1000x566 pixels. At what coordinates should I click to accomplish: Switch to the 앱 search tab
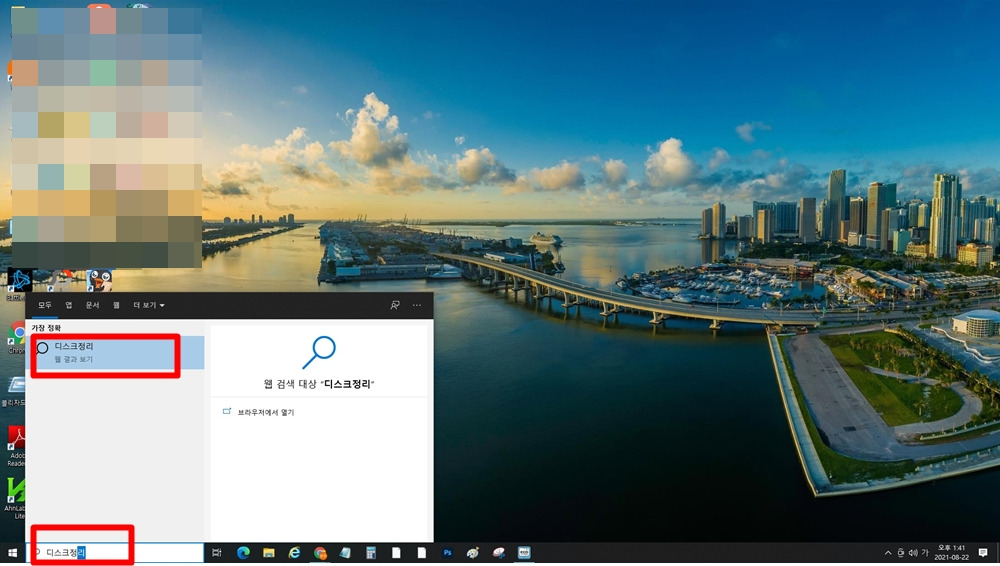click(x=69, y=305)
